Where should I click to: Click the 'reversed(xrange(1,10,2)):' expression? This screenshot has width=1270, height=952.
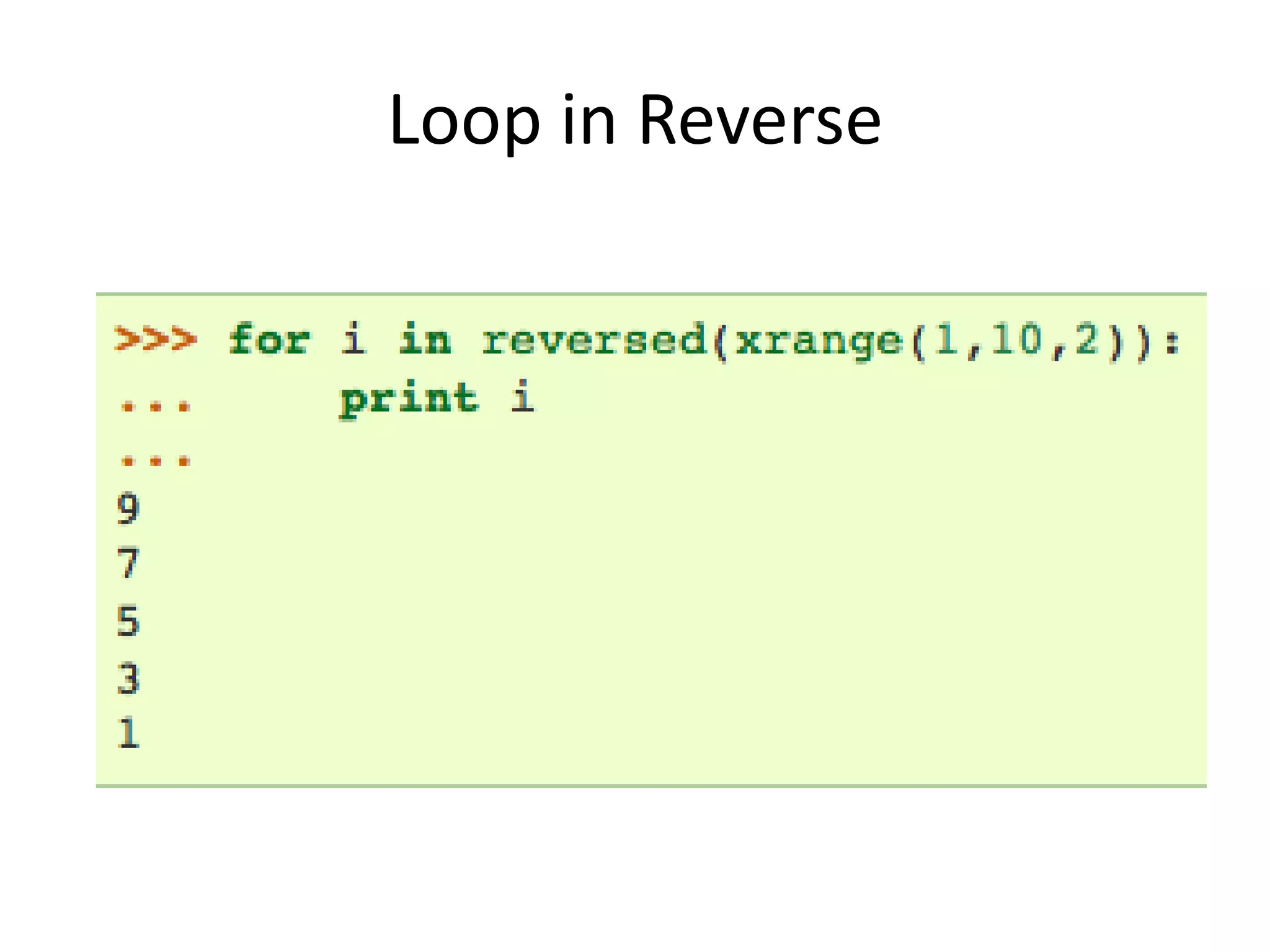831,342
